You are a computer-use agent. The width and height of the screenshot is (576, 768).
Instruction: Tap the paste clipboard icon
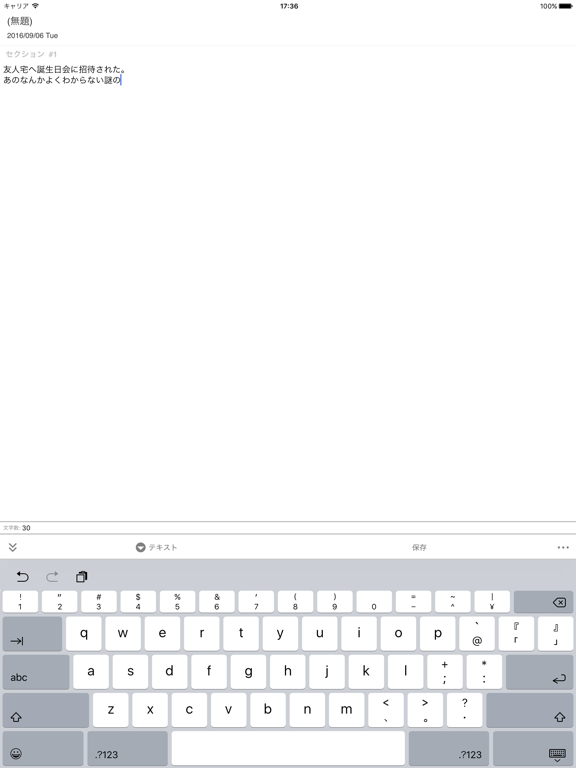click(x=81, y=576)
